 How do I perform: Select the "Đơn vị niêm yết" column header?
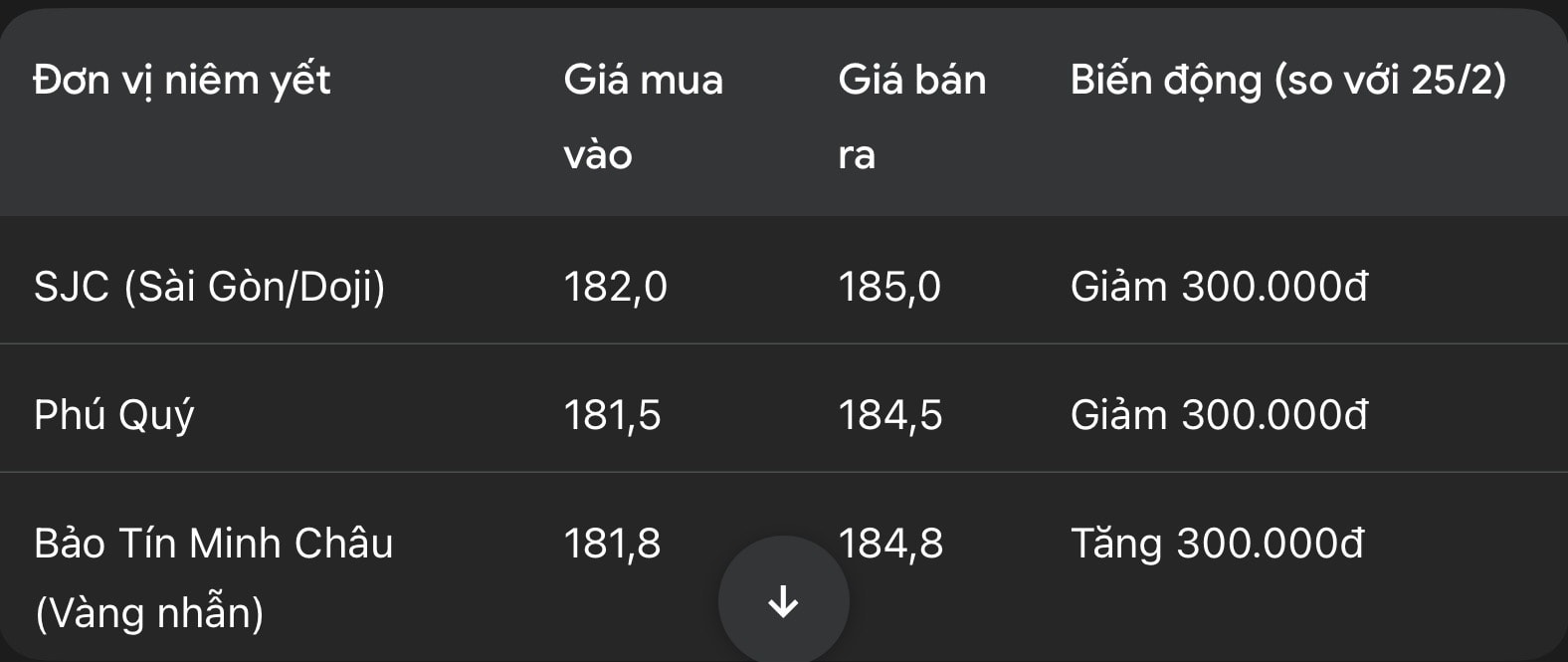[x=181, y=80]
